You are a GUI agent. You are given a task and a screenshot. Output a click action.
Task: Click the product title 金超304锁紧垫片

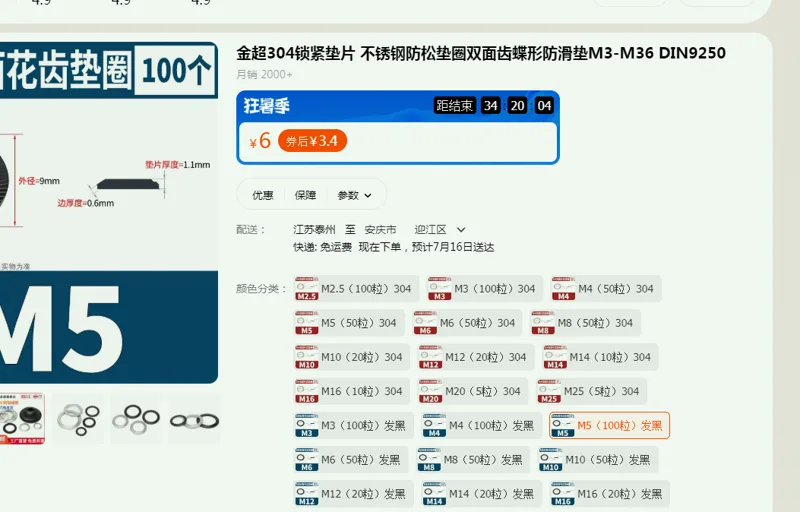click(481, 53)
